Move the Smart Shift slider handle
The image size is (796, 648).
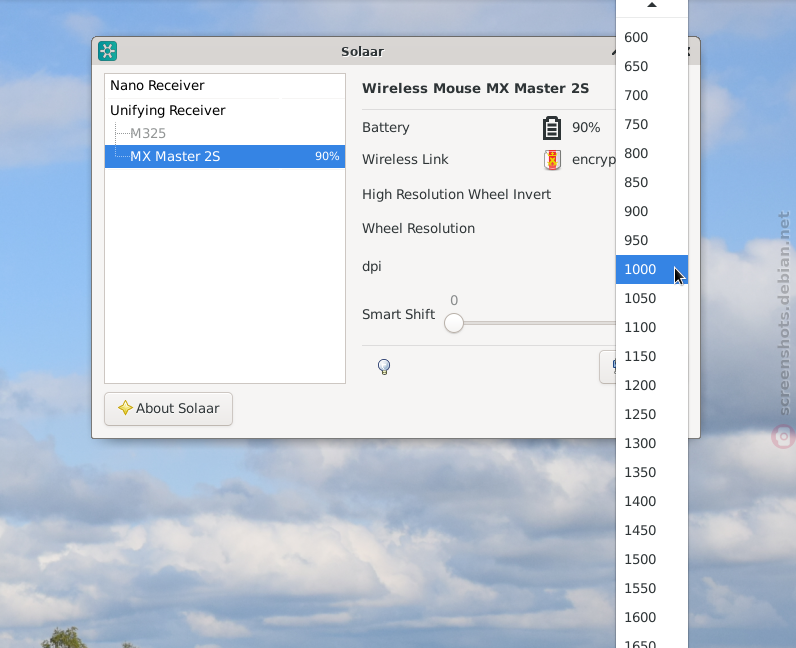coord(454,323)
